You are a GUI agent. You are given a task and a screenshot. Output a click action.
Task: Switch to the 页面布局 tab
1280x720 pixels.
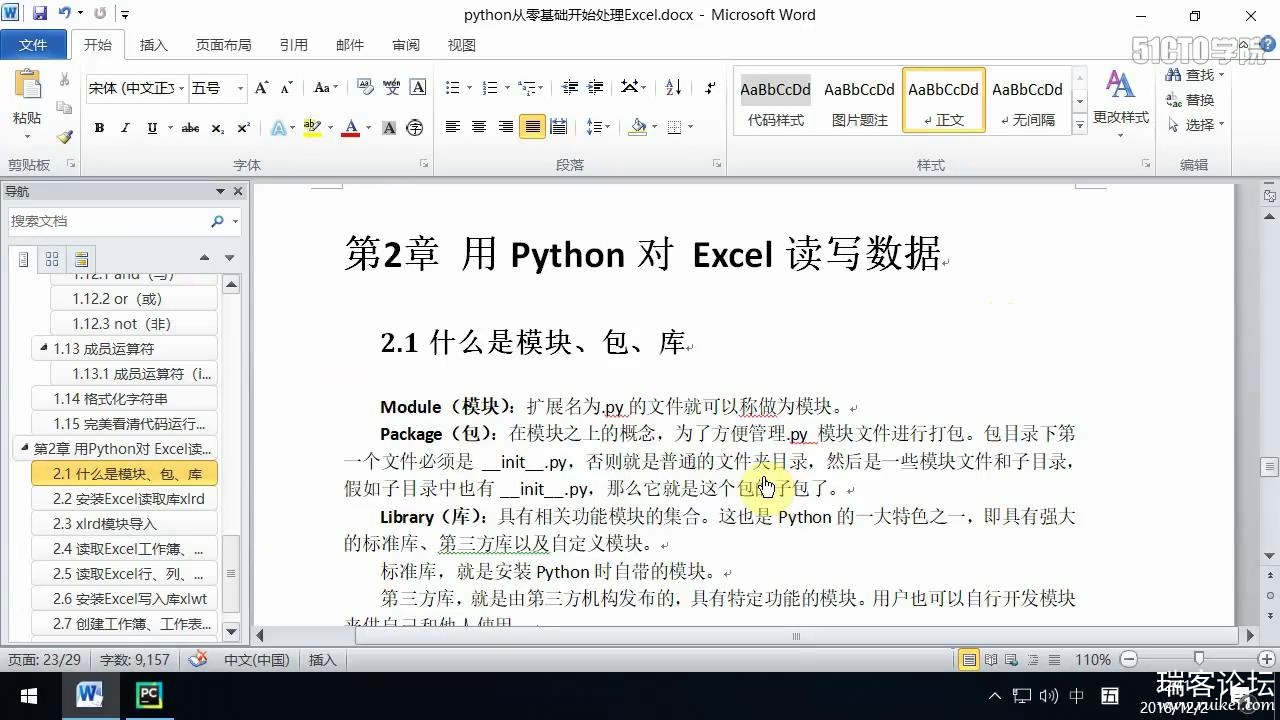click(x=224, y=45)
